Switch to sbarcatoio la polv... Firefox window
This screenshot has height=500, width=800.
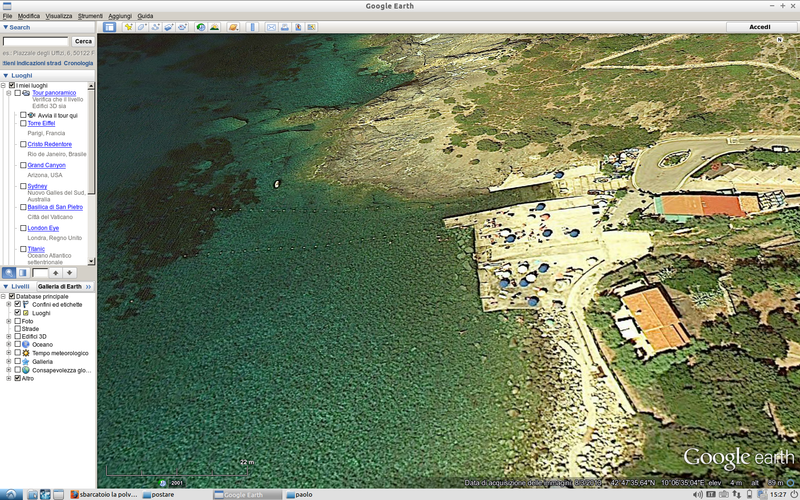tap(104, 494)
